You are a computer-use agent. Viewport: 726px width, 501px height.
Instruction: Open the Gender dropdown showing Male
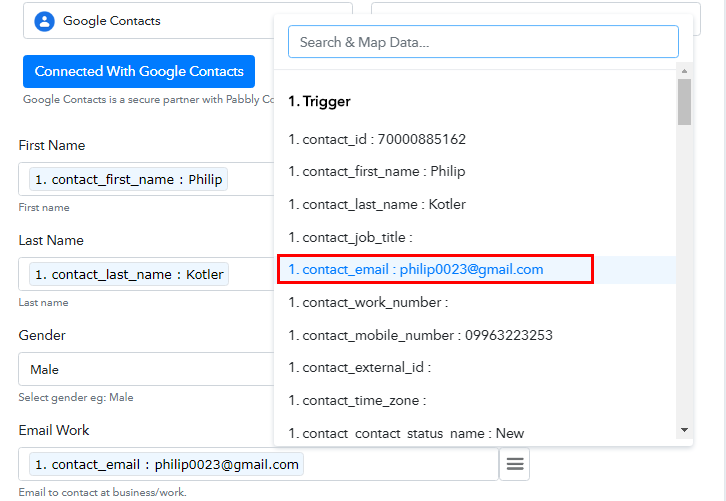(146, 369)
